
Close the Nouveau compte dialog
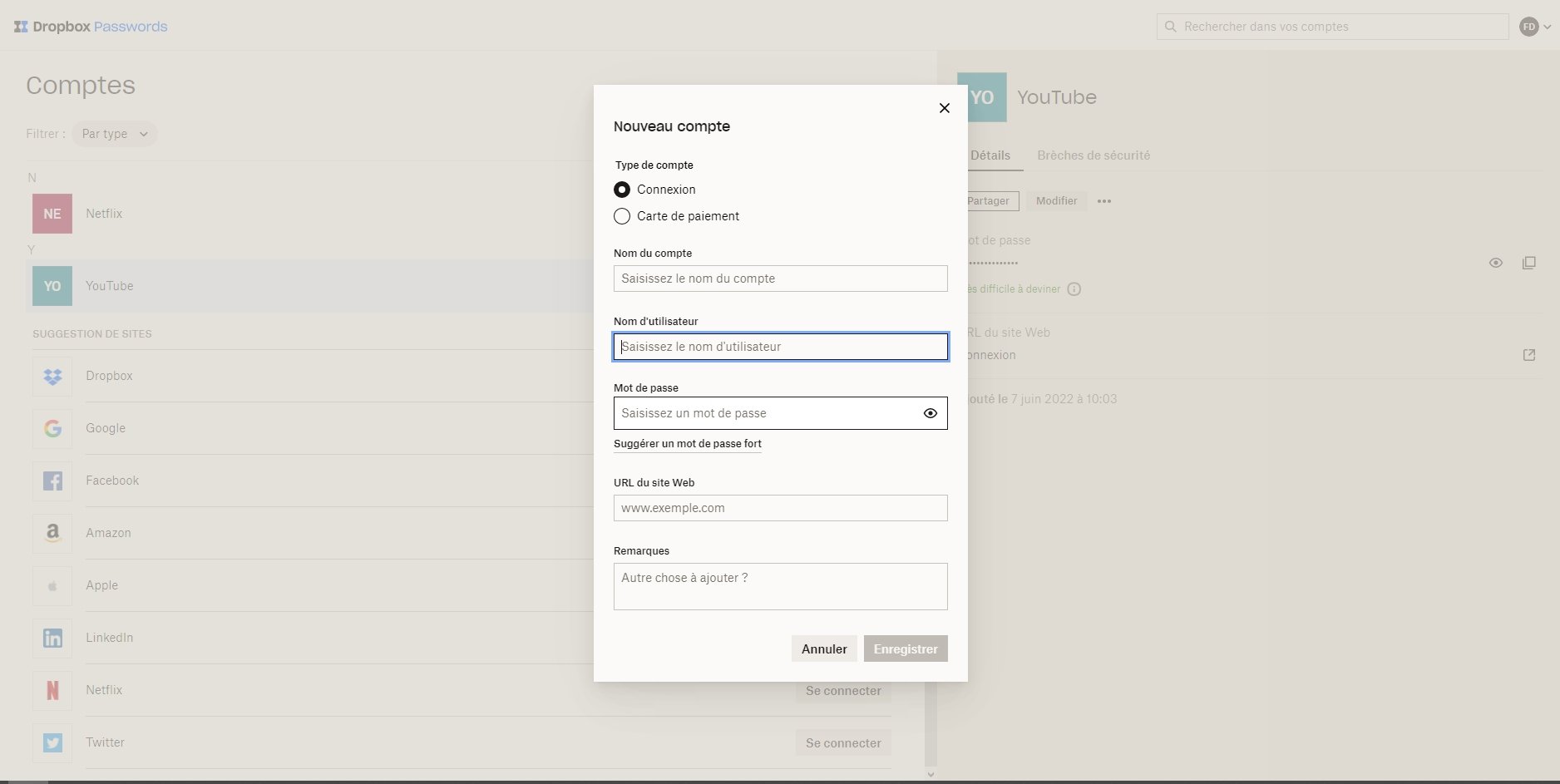tap(944, 108)
